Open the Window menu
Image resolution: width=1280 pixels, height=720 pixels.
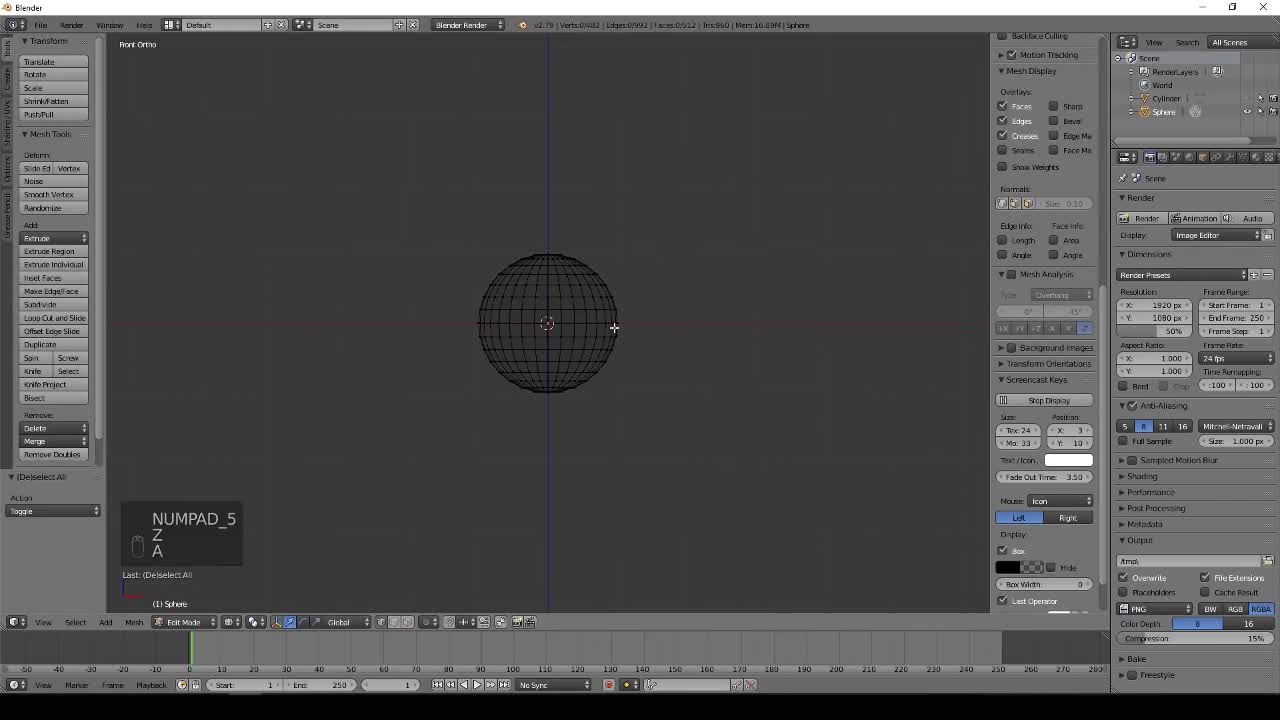[110, 25]
